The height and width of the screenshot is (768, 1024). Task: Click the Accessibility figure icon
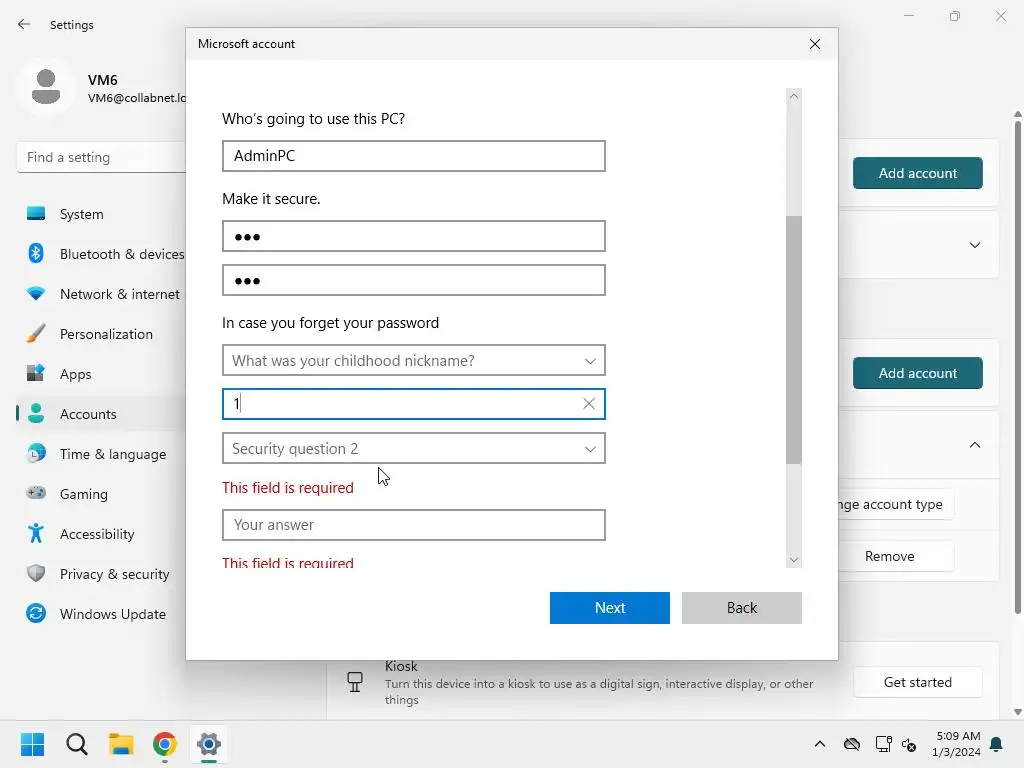coord(36,533)
